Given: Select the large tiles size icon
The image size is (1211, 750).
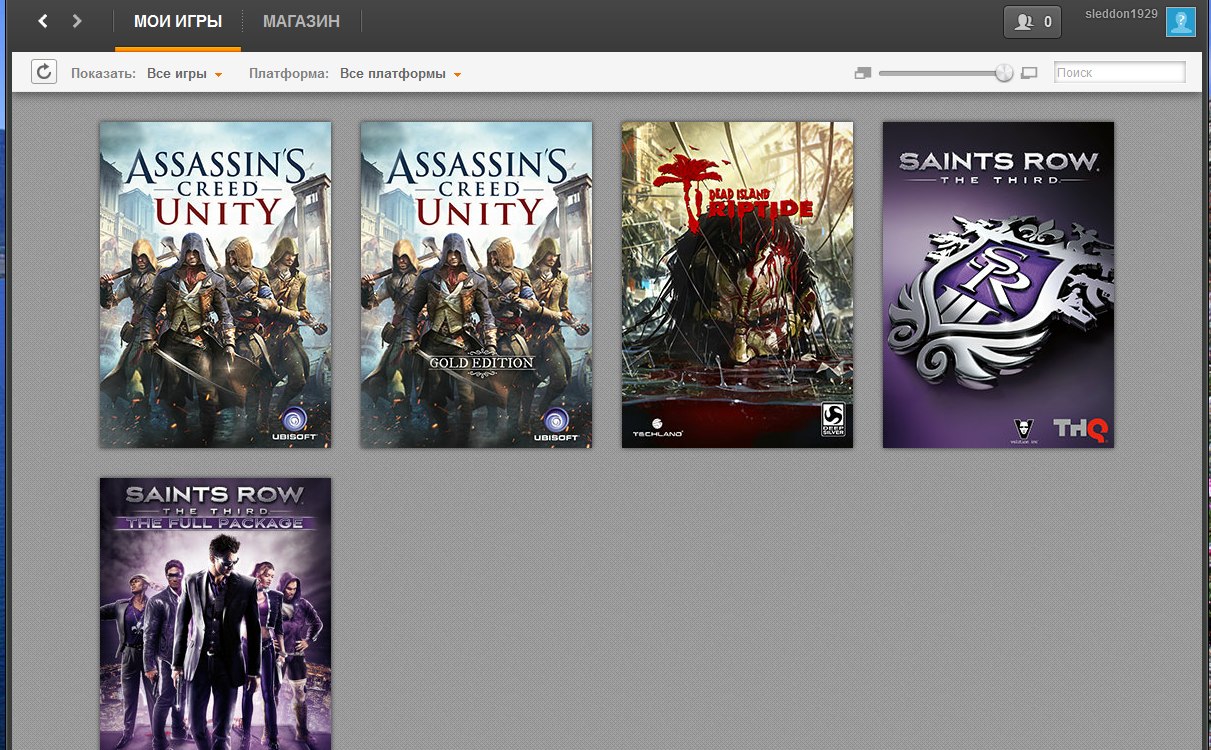Looking at the screenshot, I should (x=1029, y=73).
